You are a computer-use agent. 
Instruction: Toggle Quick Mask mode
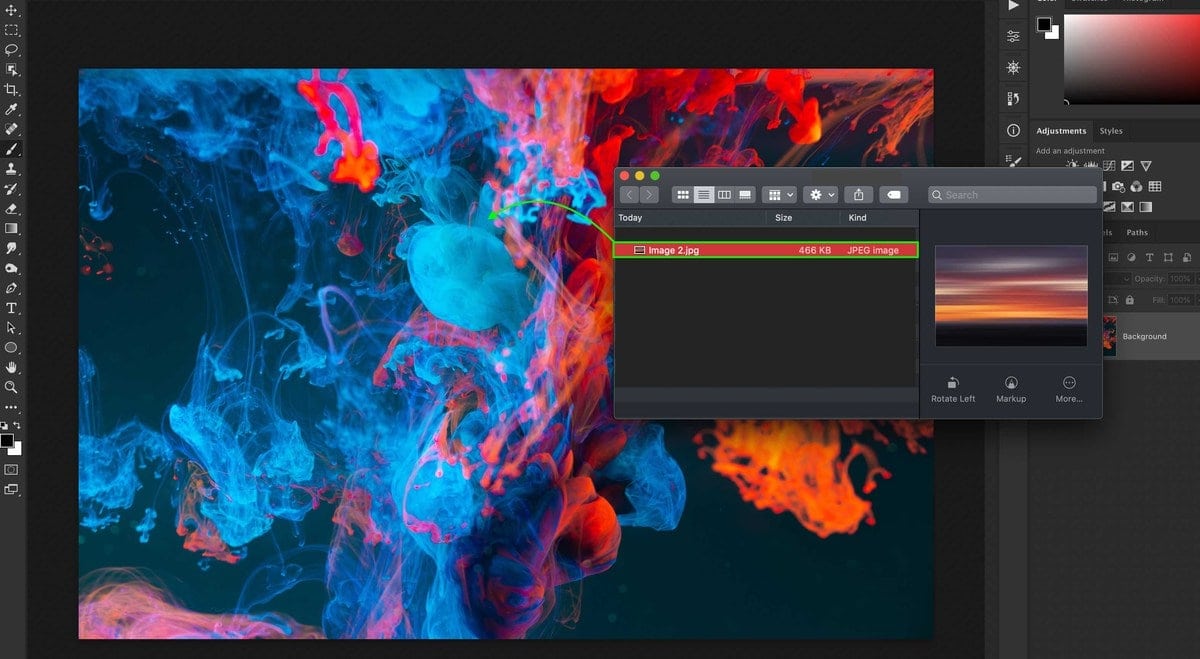pos(12,468)
